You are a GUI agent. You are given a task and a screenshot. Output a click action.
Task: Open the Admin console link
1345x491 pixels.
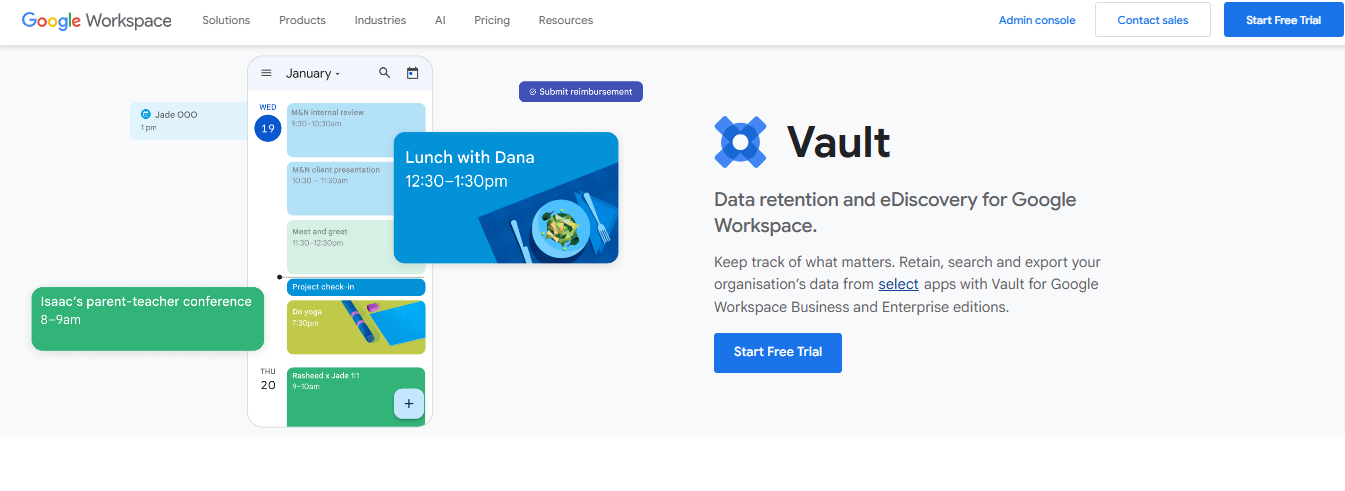click(1037, 20)
